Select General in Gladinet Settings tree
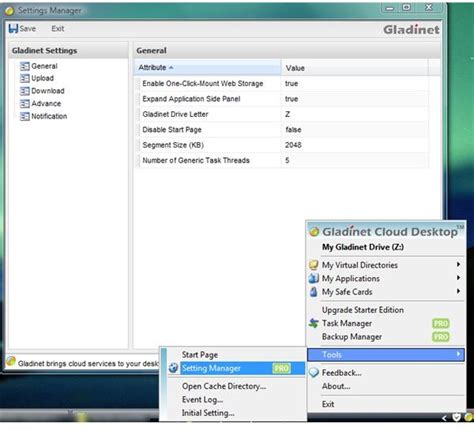 pyautogui.click(x=44, y=66)
